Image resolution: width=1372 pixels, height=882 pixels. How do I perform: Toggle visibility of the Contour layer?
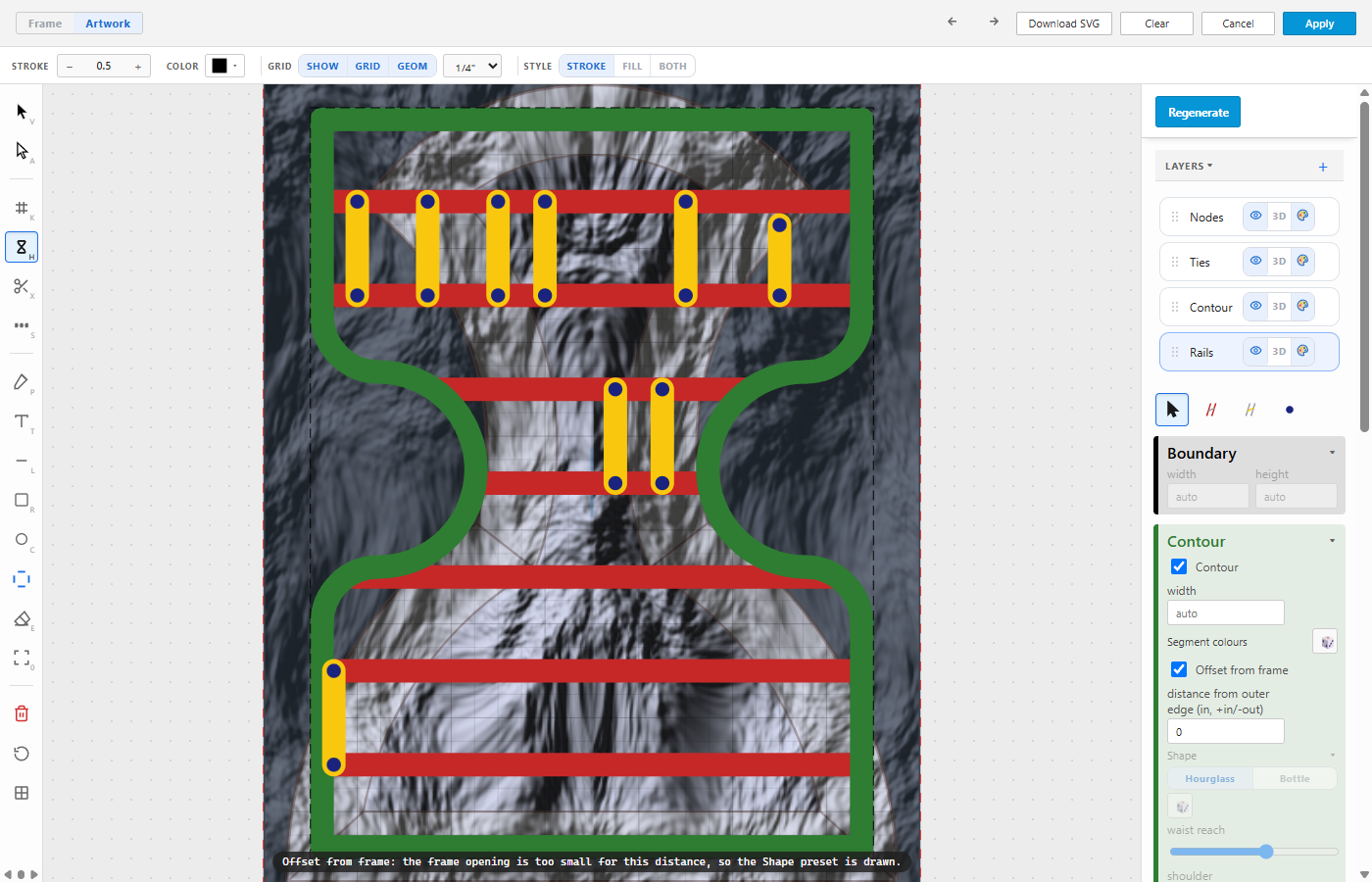1255,307
